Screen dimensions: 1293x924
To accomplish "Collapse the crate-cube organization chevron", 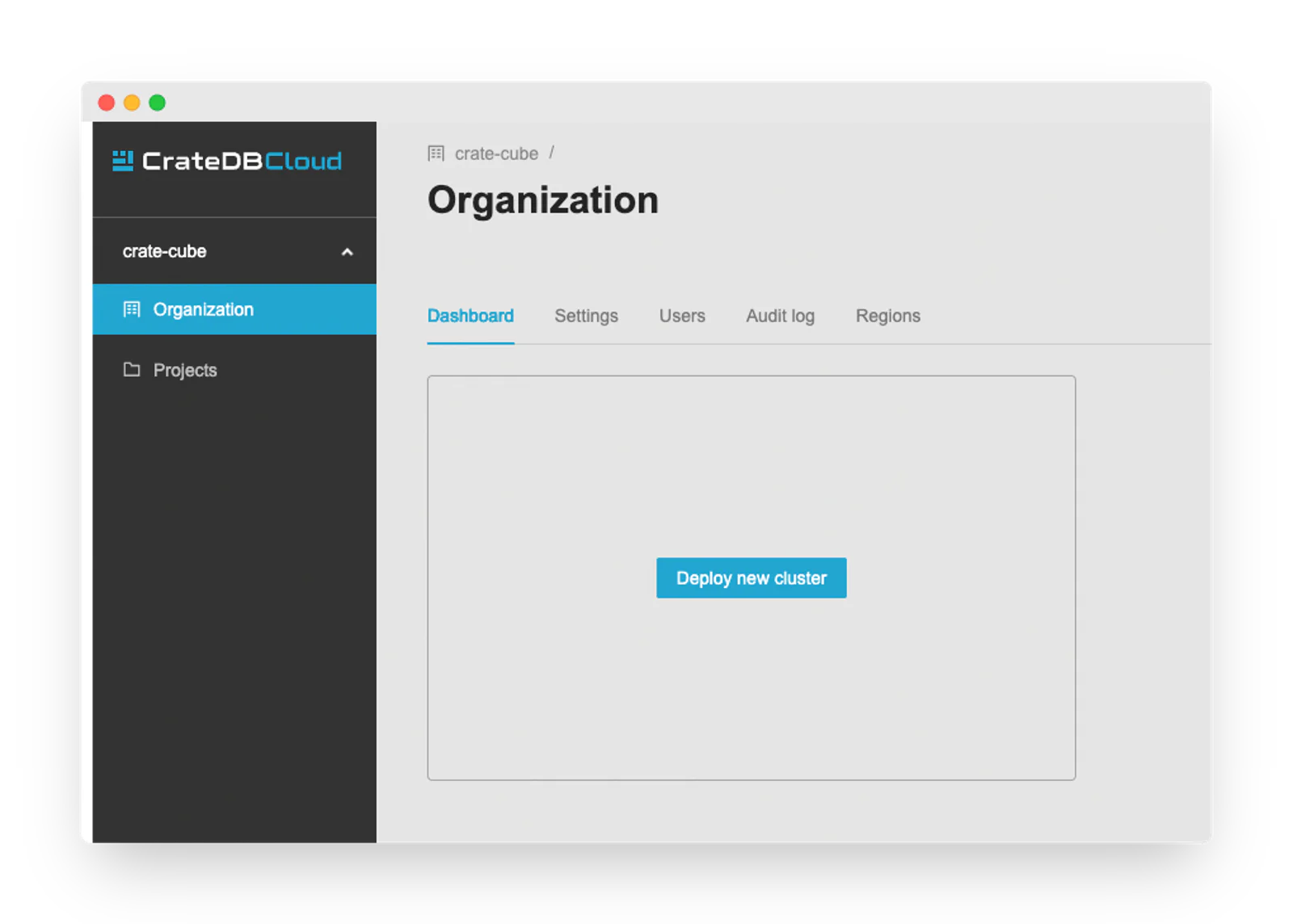I will [x=347, y=252].
